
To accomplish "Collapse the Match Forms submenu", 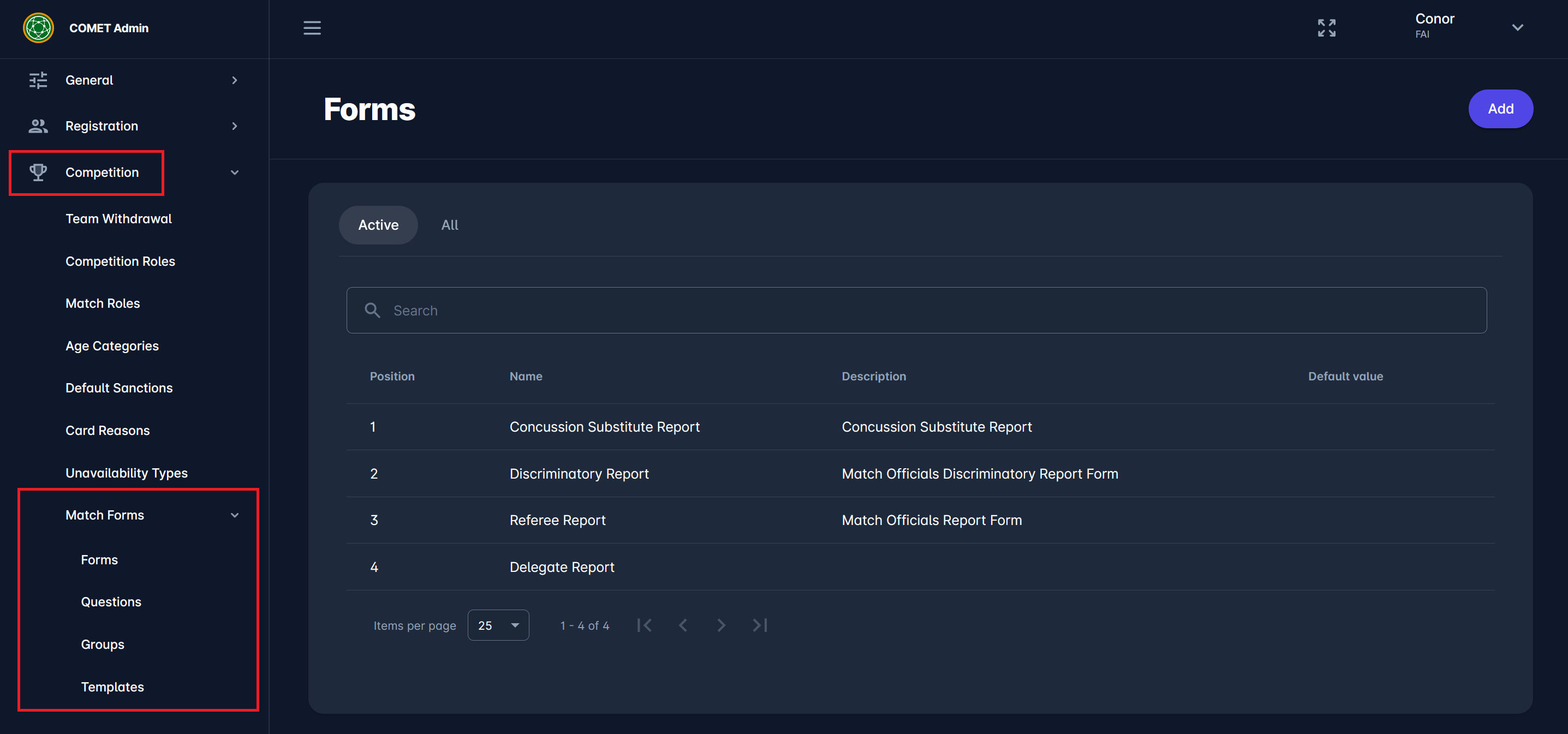I will 234,515.
